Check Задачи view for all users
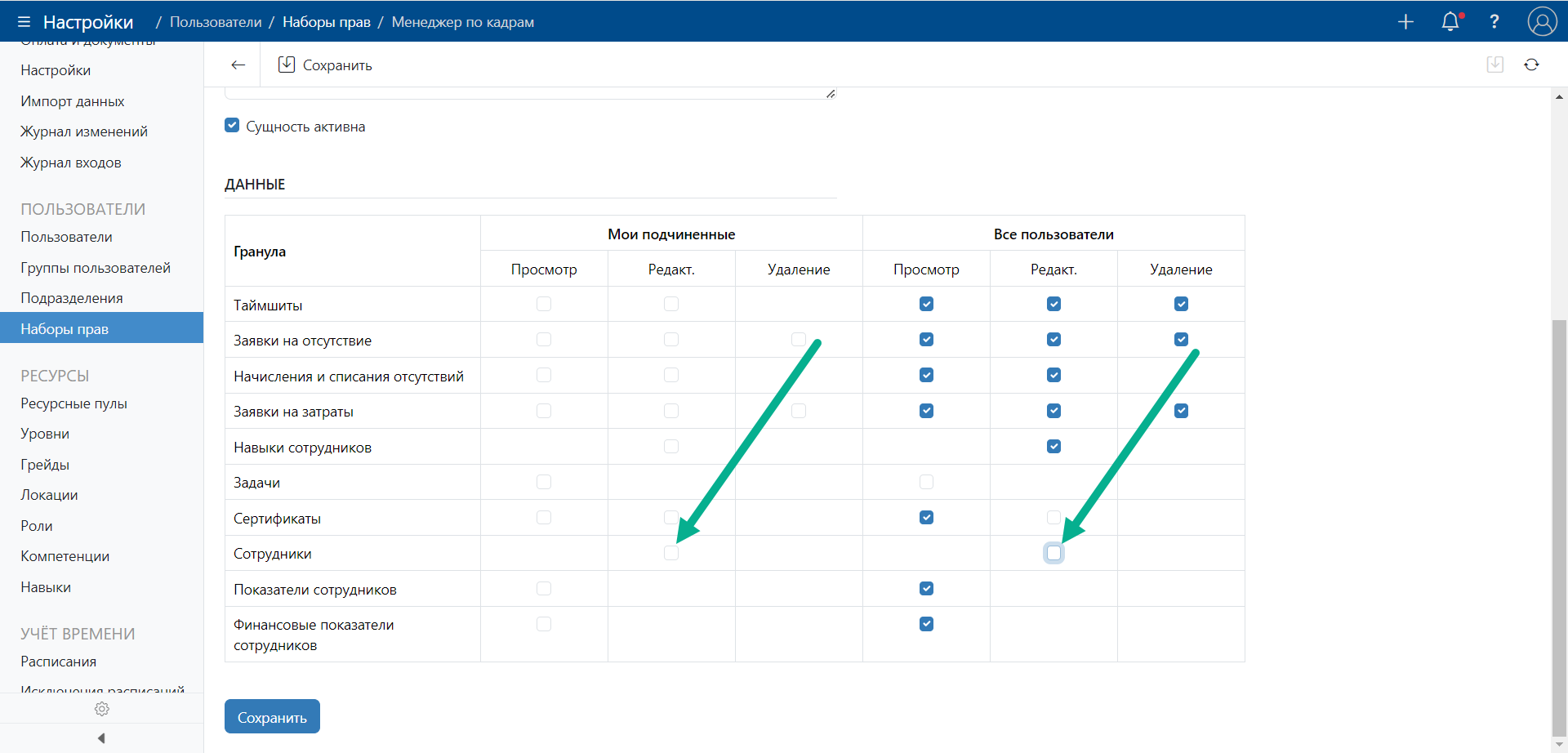The image size is (1568, 753). (x=926, y=482)
